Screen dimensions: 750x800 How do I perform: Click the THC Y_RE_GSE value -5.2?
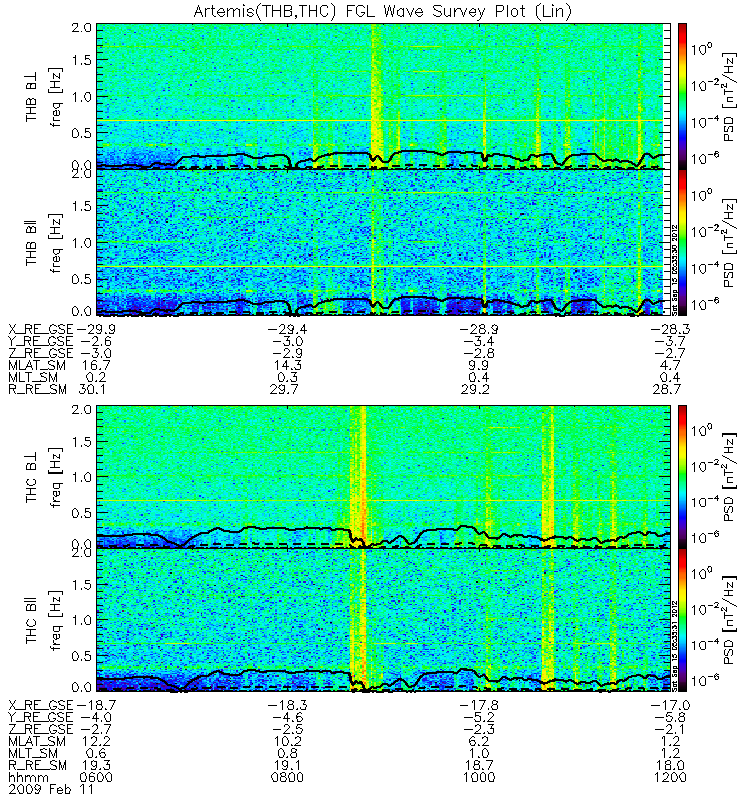pos(479,717)
